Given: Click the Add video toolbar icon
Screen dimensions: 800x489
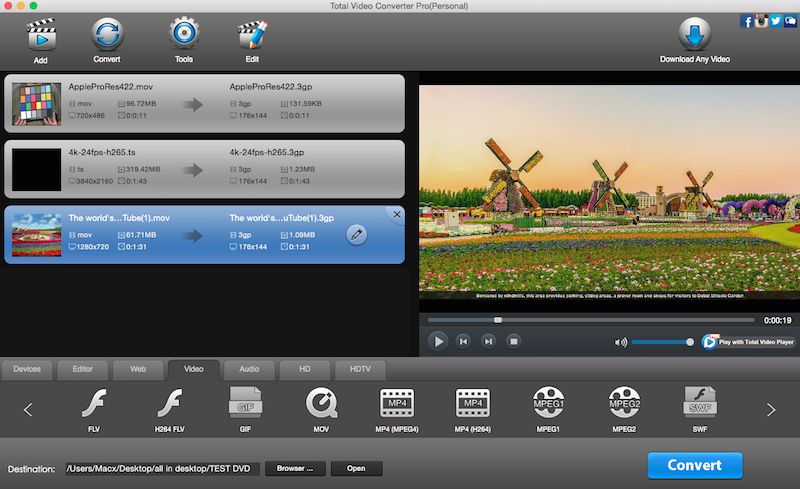Looking at the screenshot, I should [41, 35].
